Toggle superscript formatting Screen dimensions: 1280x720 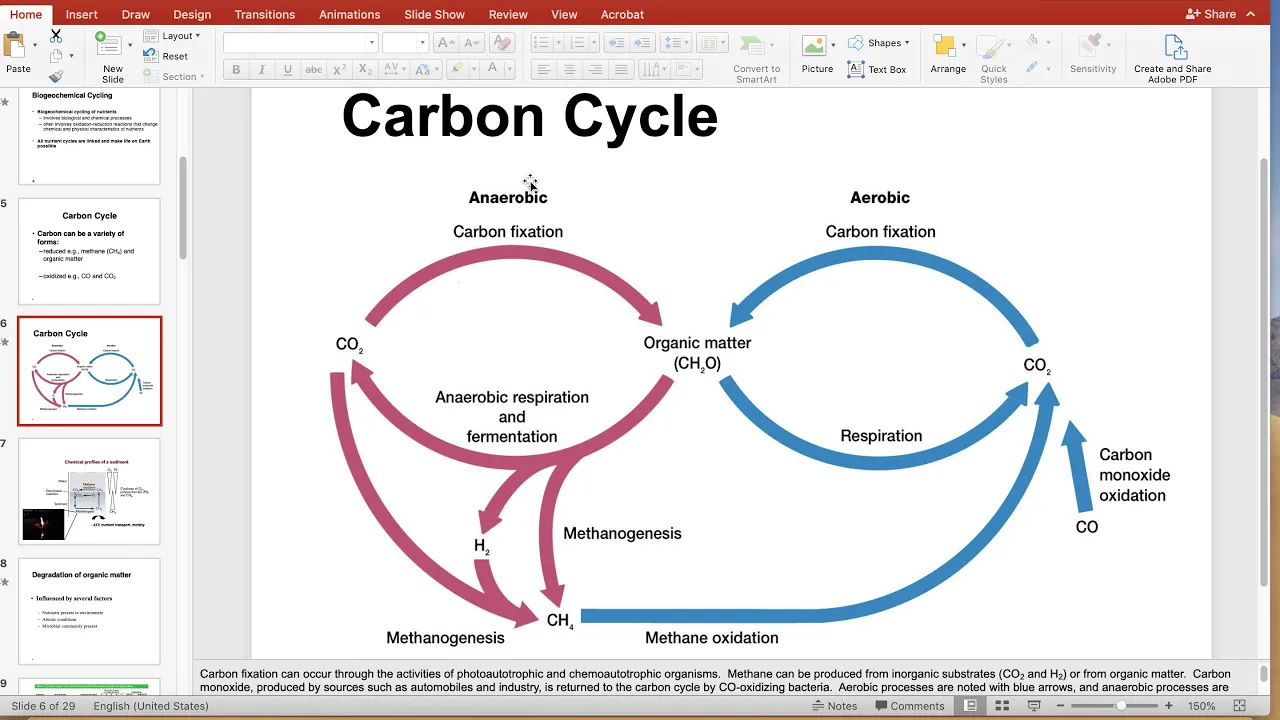(340, 69)
